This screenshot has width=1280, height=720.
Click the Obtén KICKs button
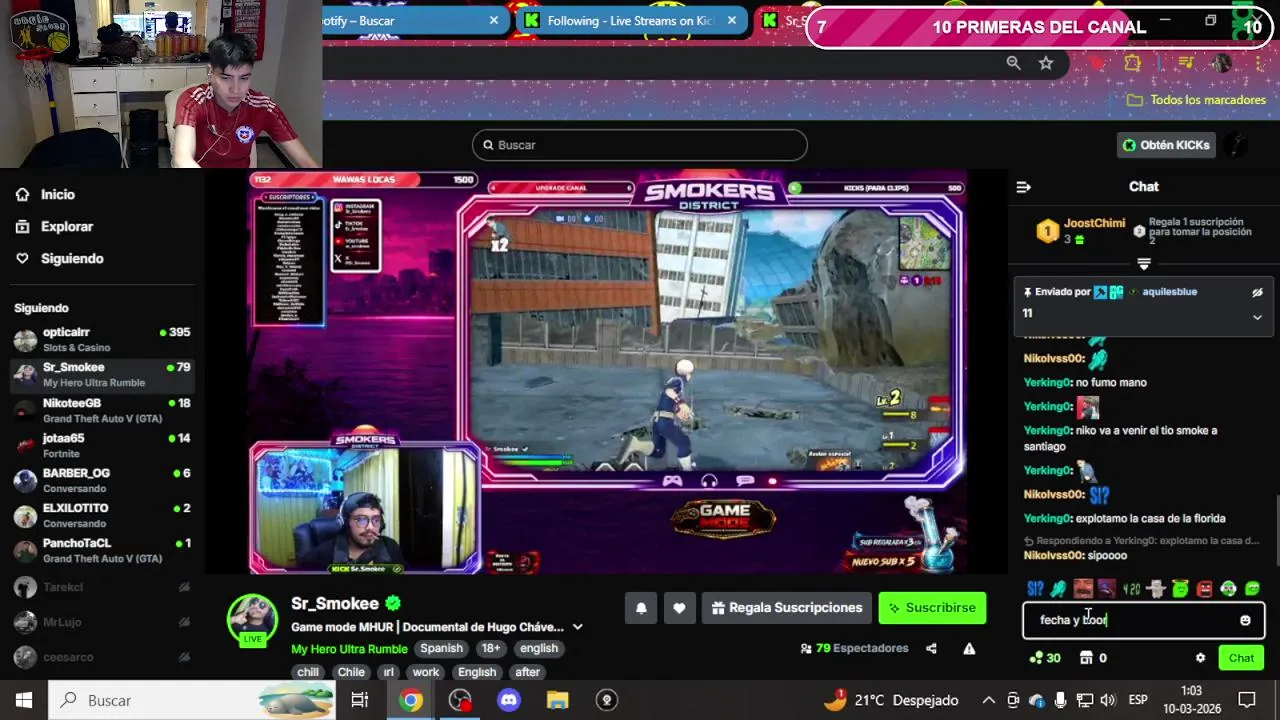click(1166, 145)
